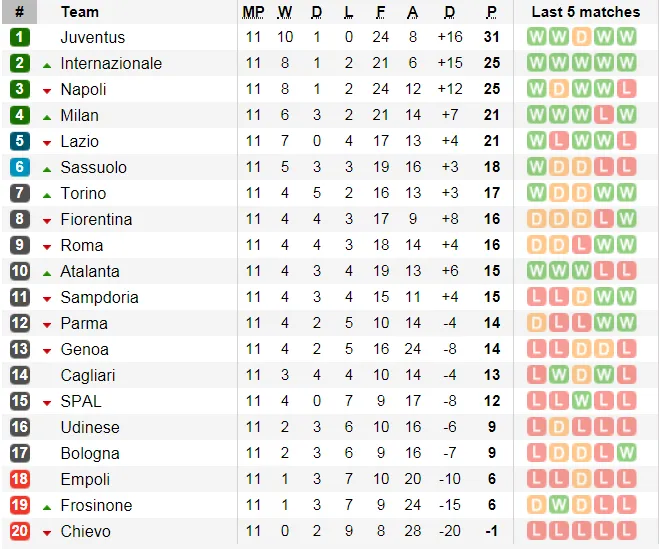Viewport: 659px width, 549px height.
Task: Click the red position 20 badge for Chievo
Action: [x=20, y=531]
